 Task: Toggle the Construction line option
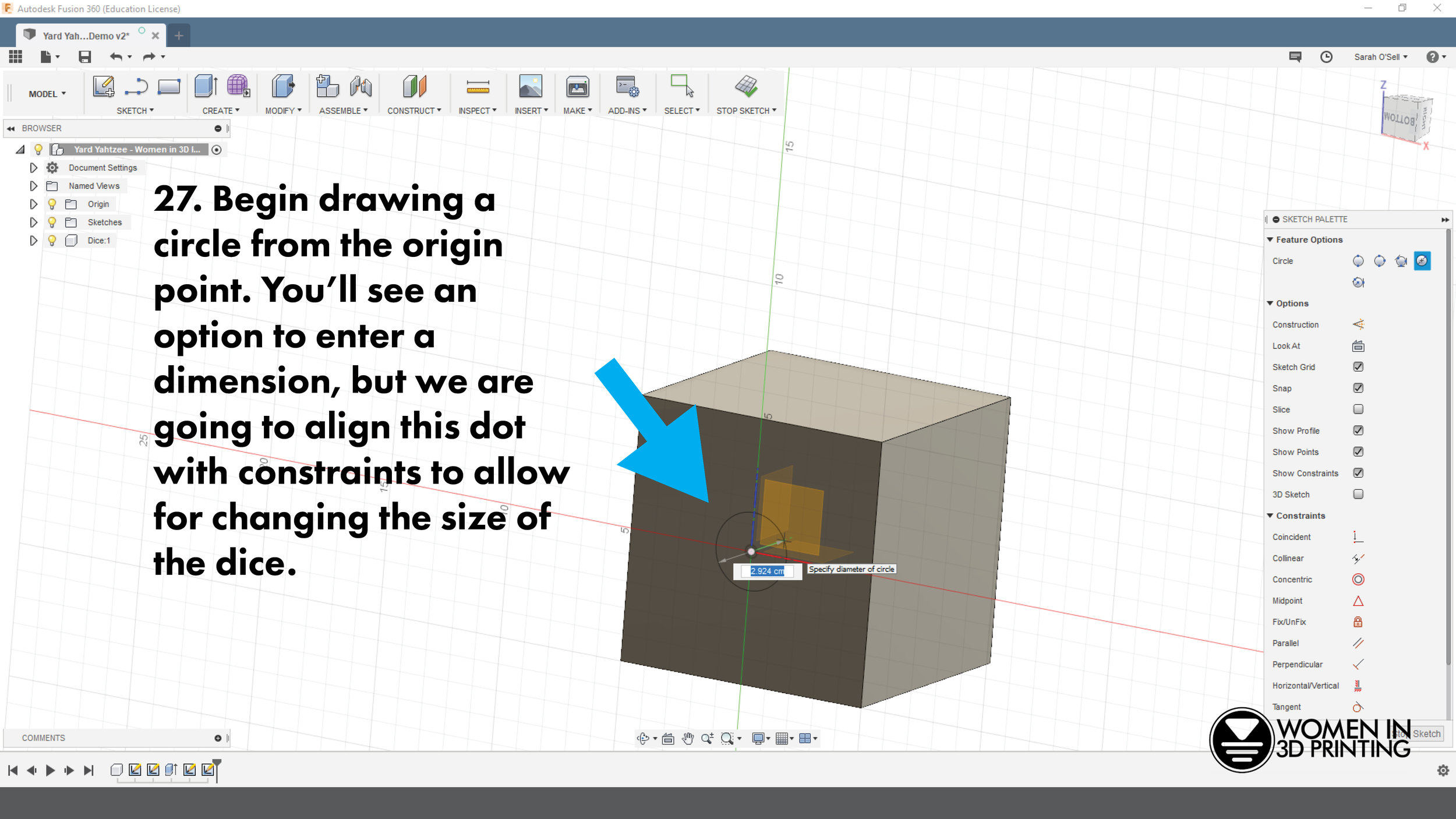point(1358,324)
